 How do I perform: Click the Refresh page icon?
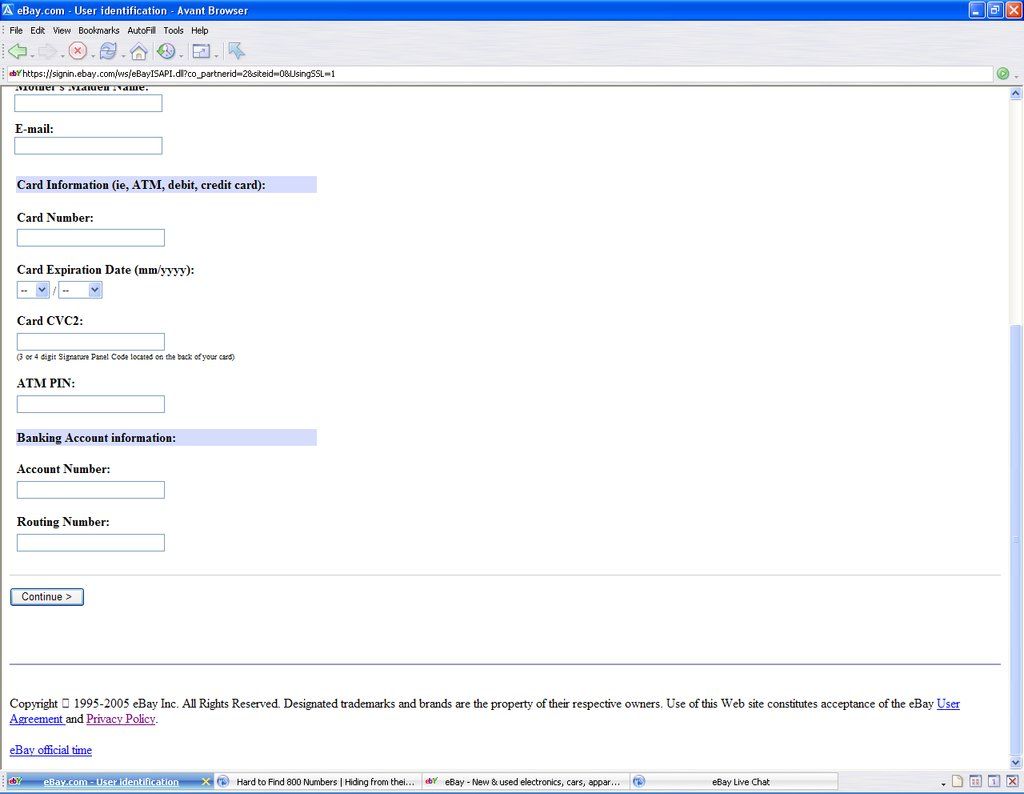[108, 51]
